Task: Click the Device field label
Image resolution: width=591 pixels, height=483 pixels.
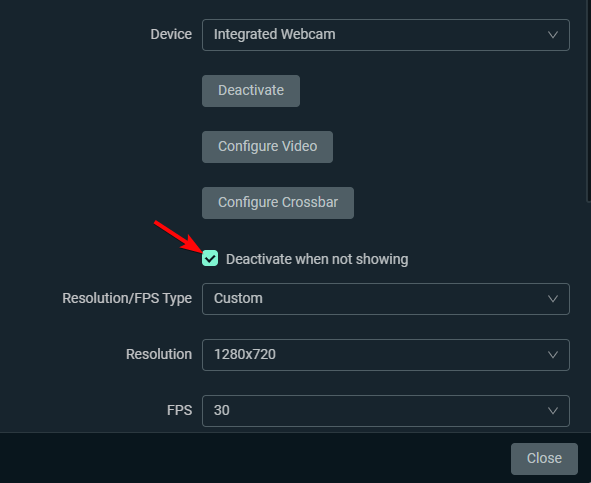Action: pyautogui.click(x=171, y=34)
